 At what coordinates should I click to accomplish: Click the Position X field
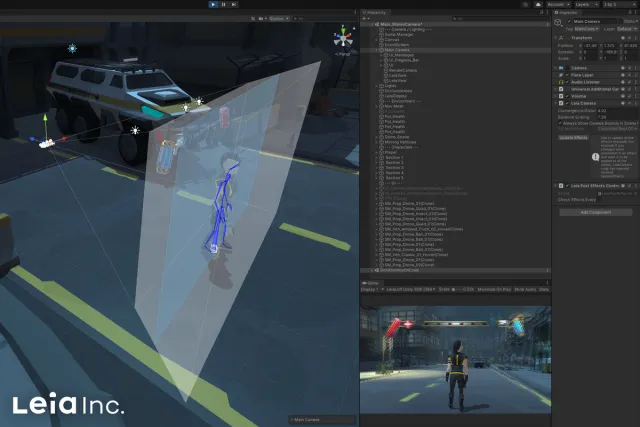[590, 45]
